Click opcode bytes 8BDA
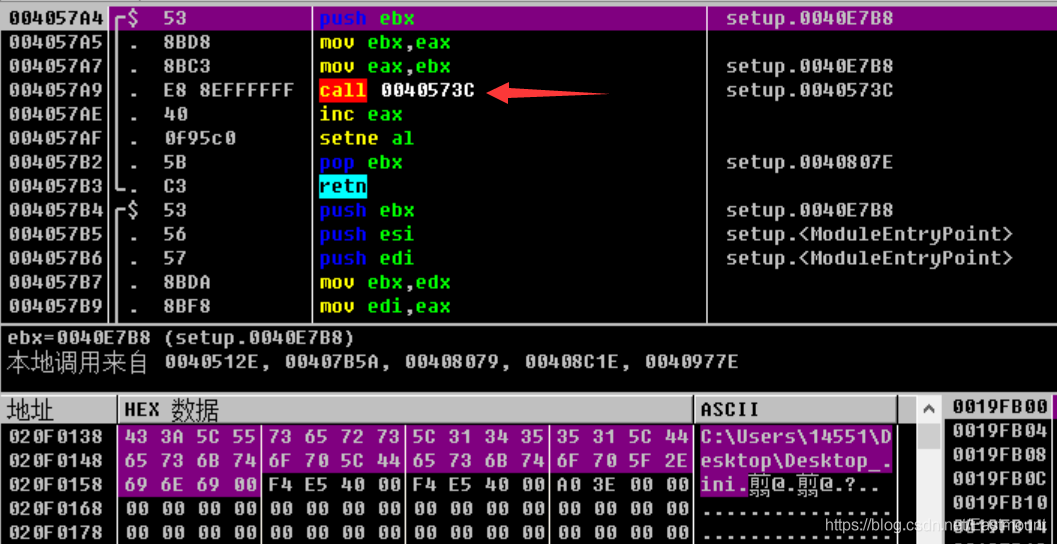1057x544 pixels. (187, 282)
